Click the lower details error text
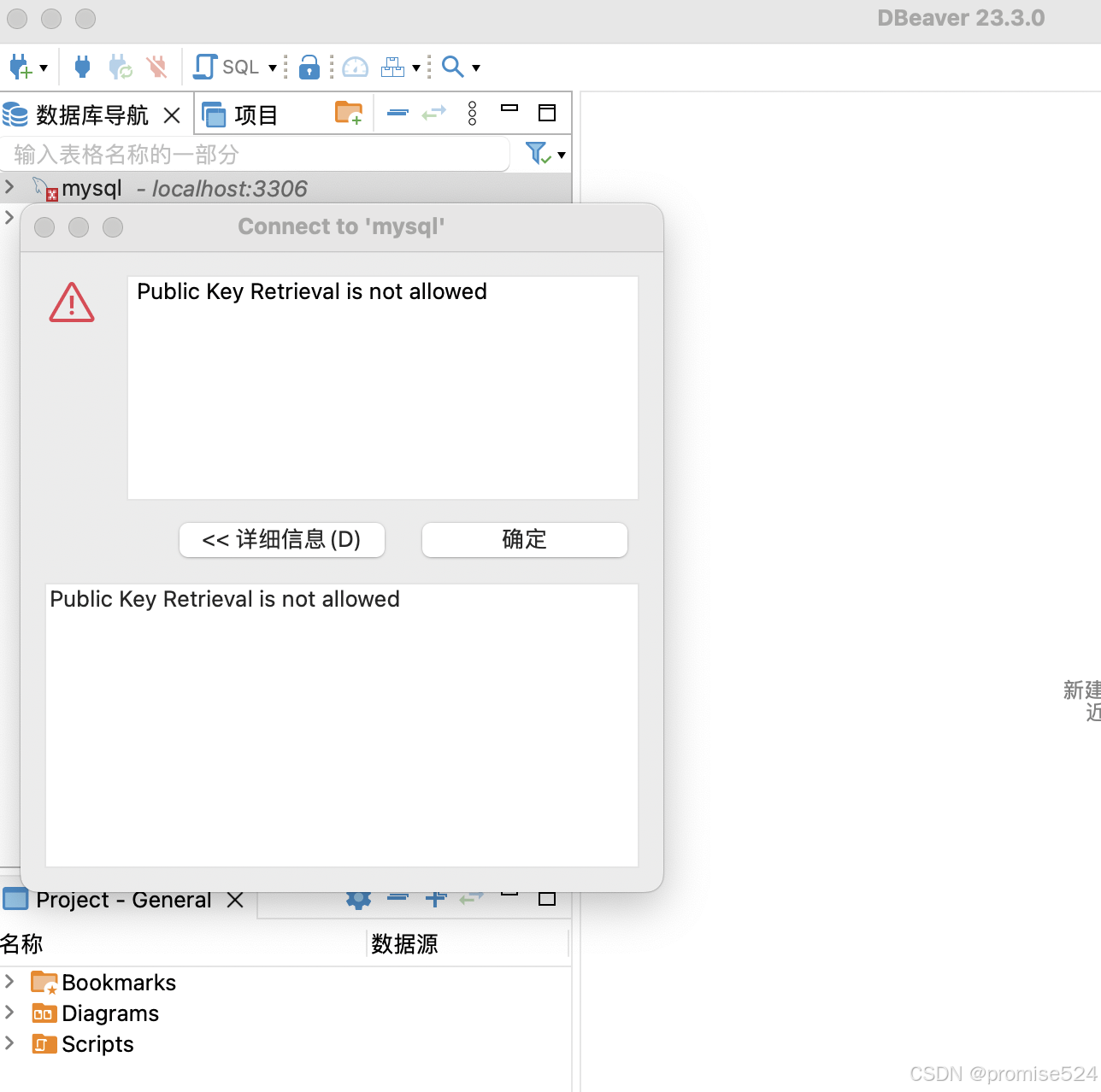Viewport: 1101px width, 1092px height. (x=225, y=599)
